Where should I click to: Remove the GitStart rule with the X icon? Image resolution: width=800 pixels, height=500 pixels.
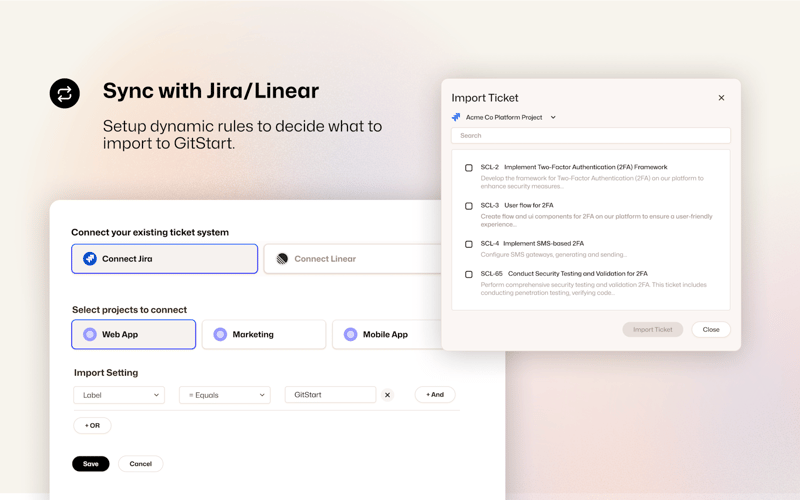tap(387, 394)
